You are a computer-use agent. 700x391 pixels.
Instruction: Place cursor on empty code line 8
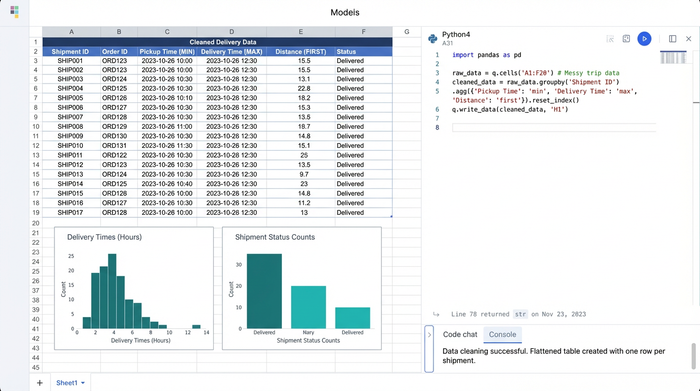[x=554, y=128]
